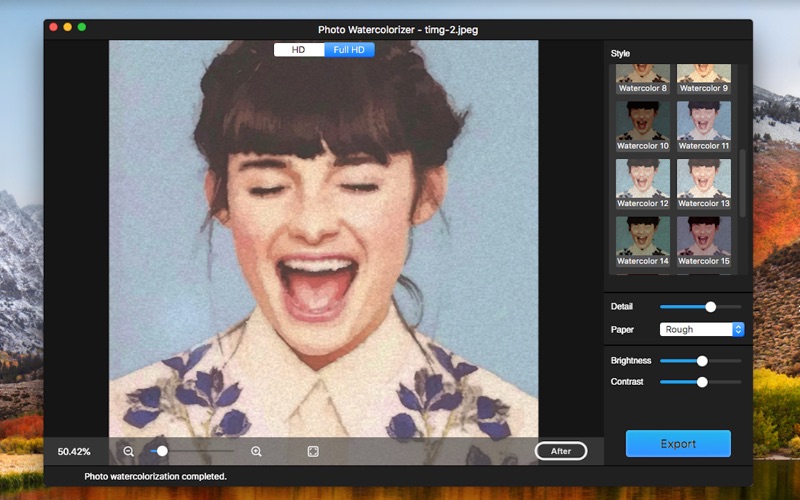Click the Contrast slider knob
The height and width of the screenshot is (500, 800).
[702, 382]
